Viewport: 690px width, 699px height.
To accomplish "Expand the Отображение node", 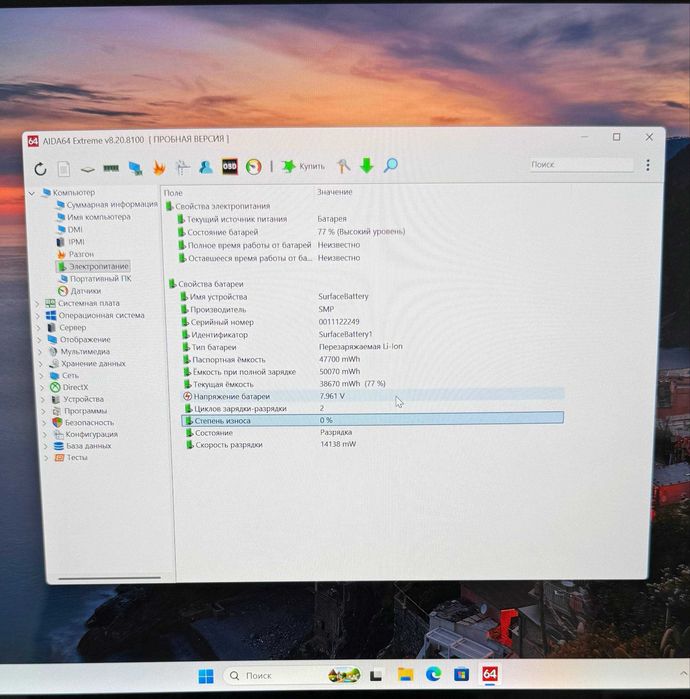I will pos(39,340).
